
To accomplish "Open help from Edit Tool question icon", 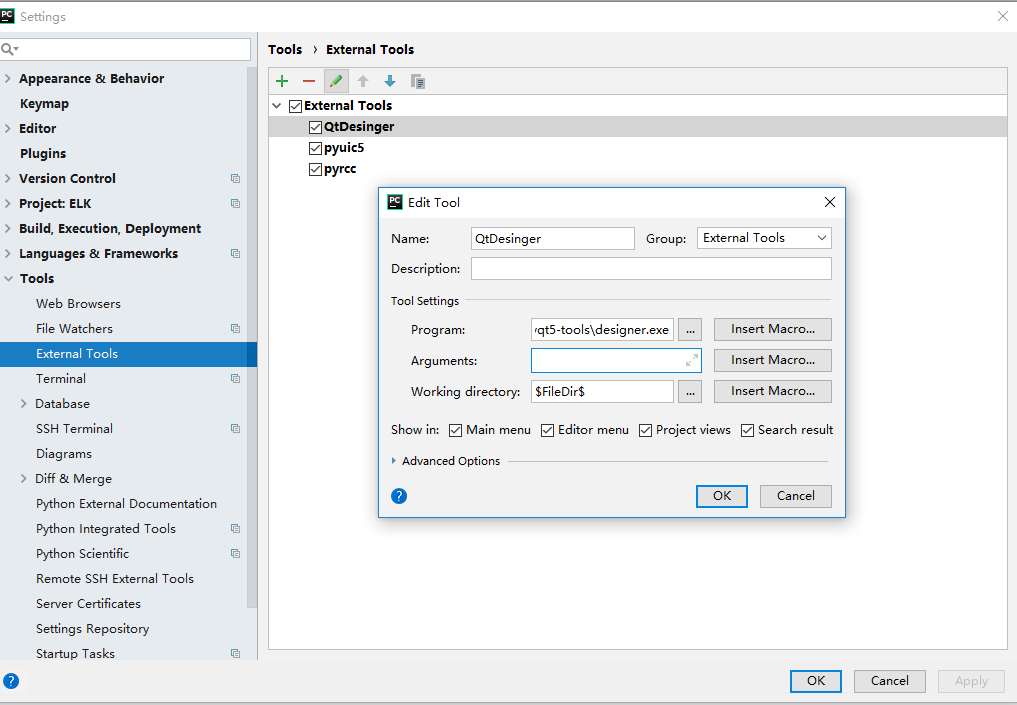I will [x=399, y=496].
